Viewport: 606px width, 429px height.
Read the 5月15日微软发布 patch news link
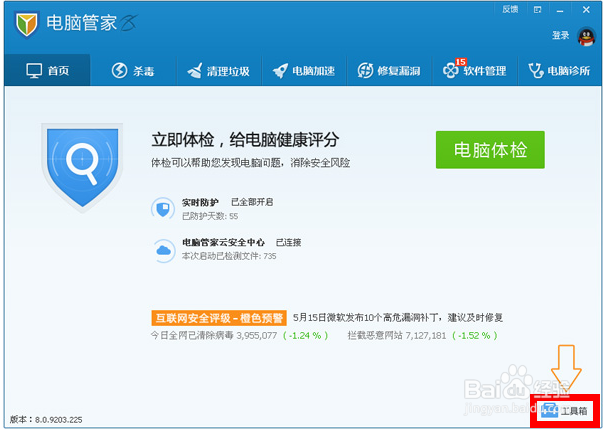[x=398, y=318]
